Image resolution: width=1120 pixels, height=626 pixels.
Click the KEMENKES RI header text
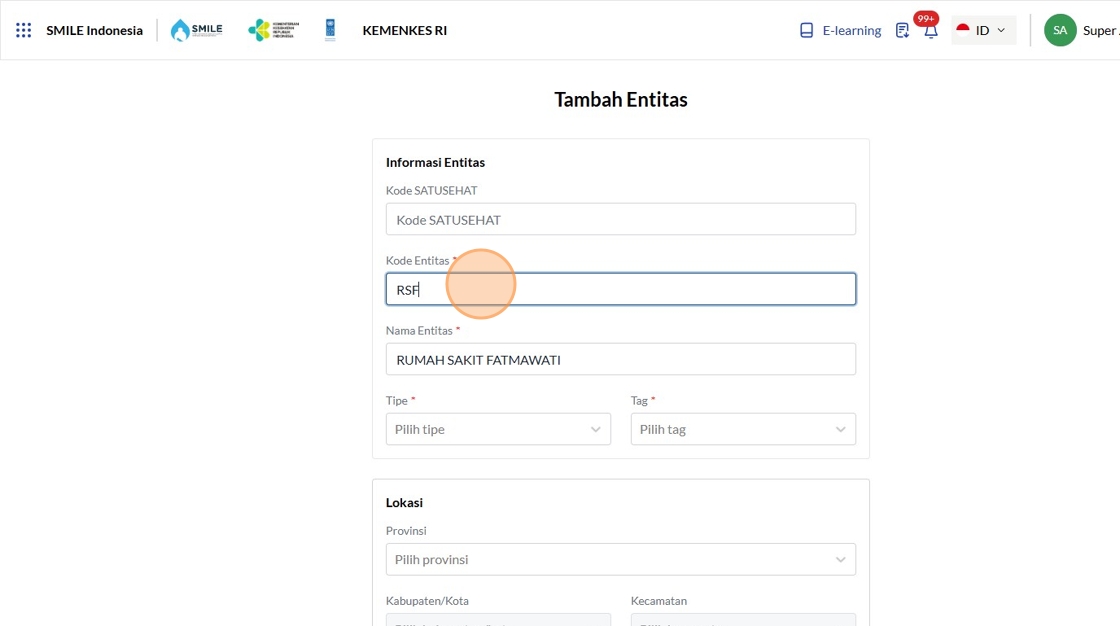point(404,30)
